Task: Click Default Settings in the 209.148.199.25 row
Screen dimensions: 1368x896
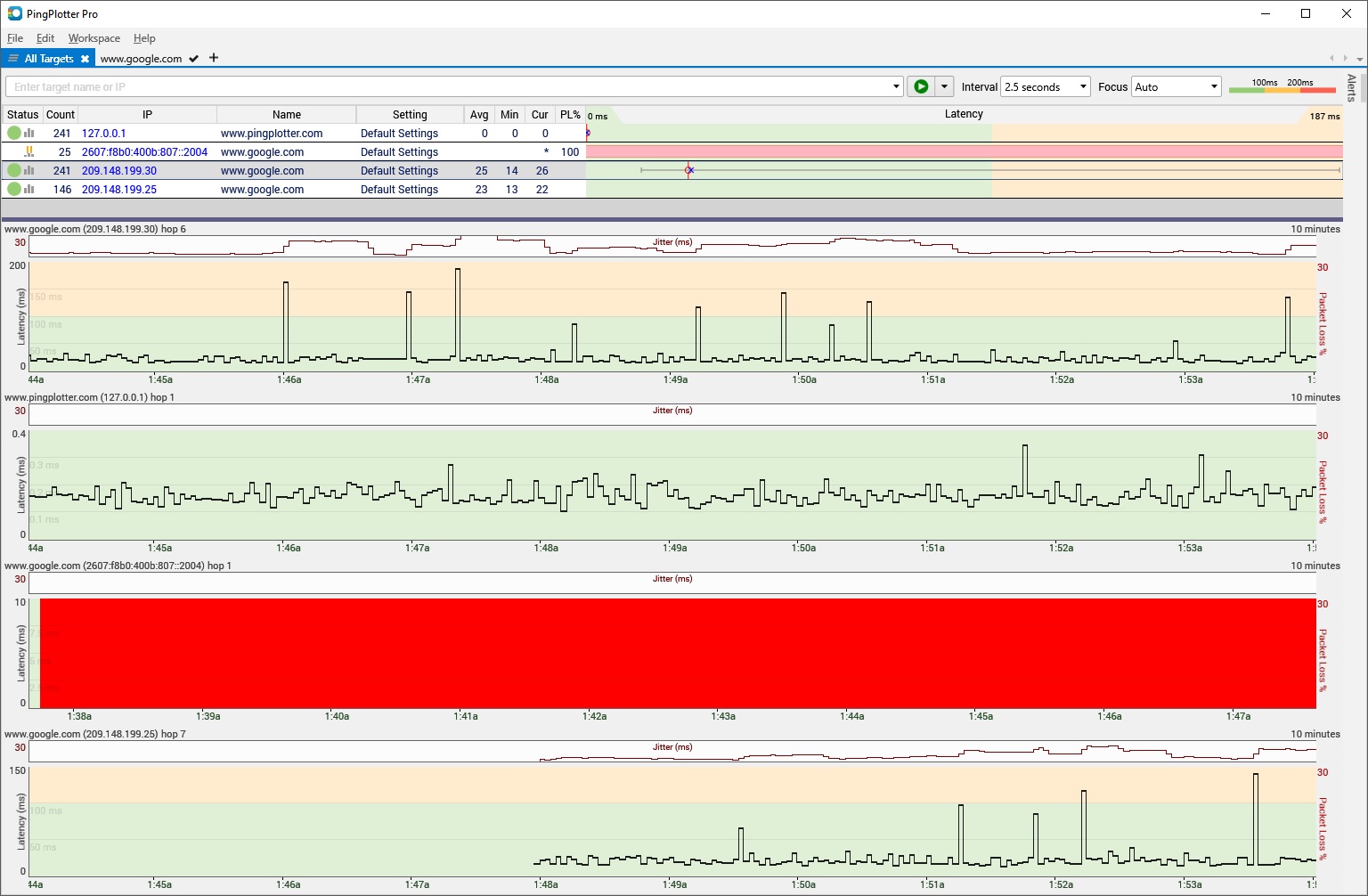Action: (x=399, y=190)
